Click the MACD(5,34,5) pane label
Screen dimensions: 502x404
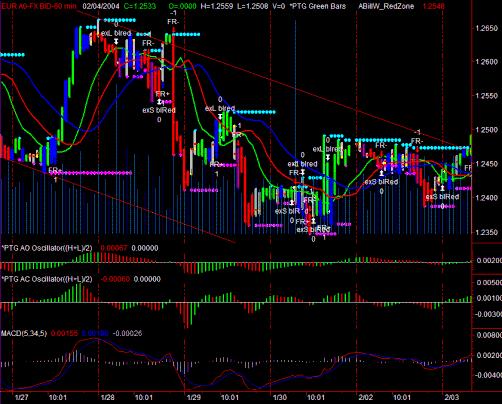click(24, 333)
